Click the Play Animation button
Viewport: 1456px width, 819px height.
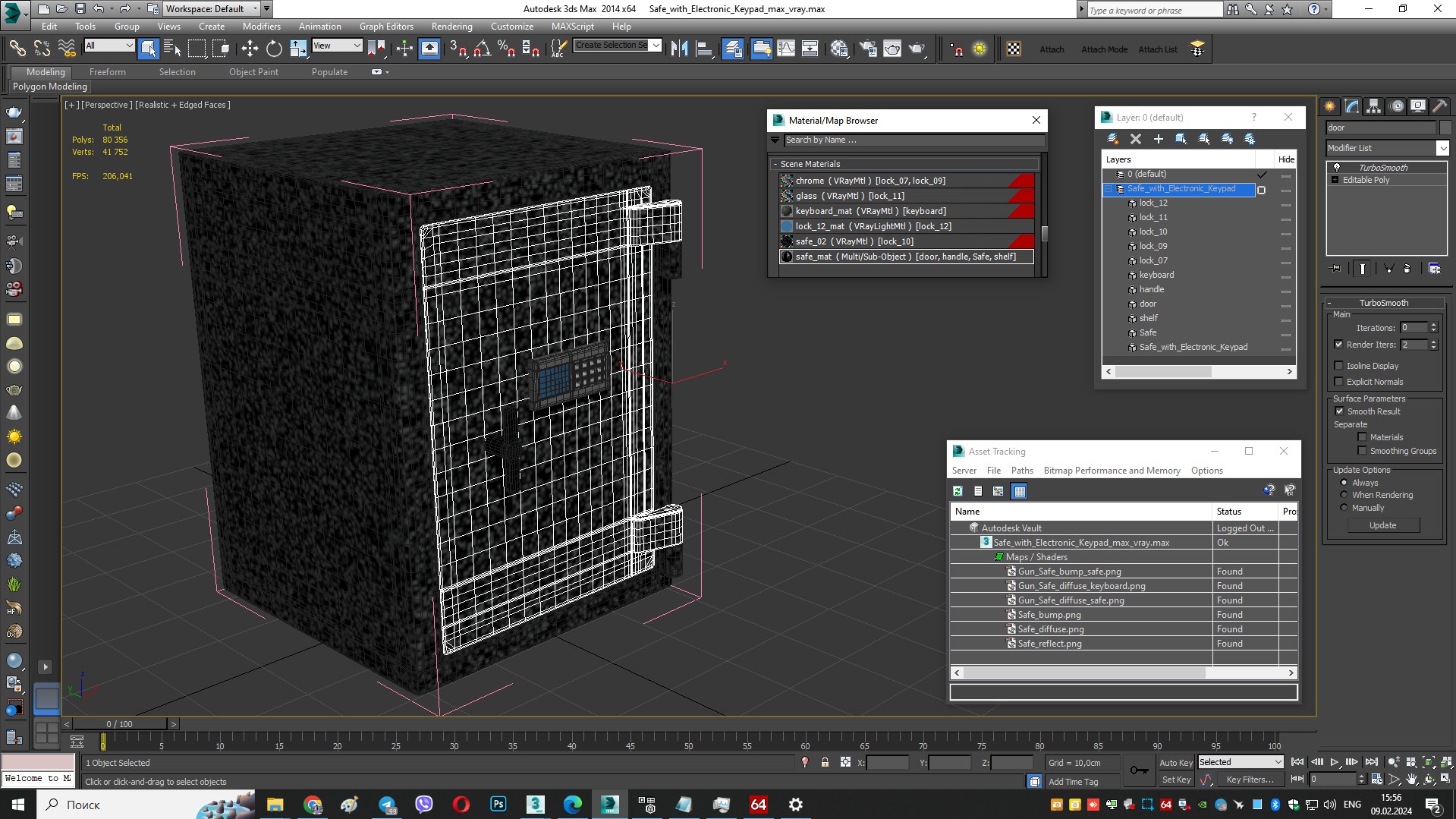pyautogui.click(x=1335, y=762)
